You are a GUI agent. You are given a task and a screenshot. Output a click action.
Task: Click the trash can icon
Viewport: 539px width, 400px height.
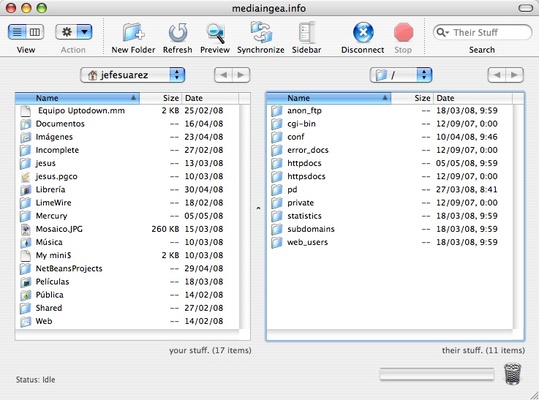click(x=512, y=374)
